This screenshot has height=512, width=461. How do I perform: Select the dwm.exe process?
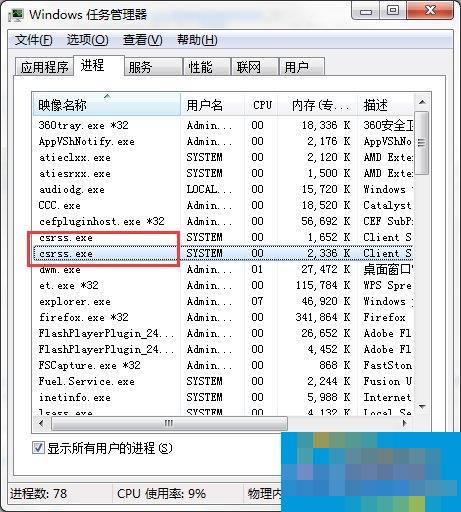223,269
